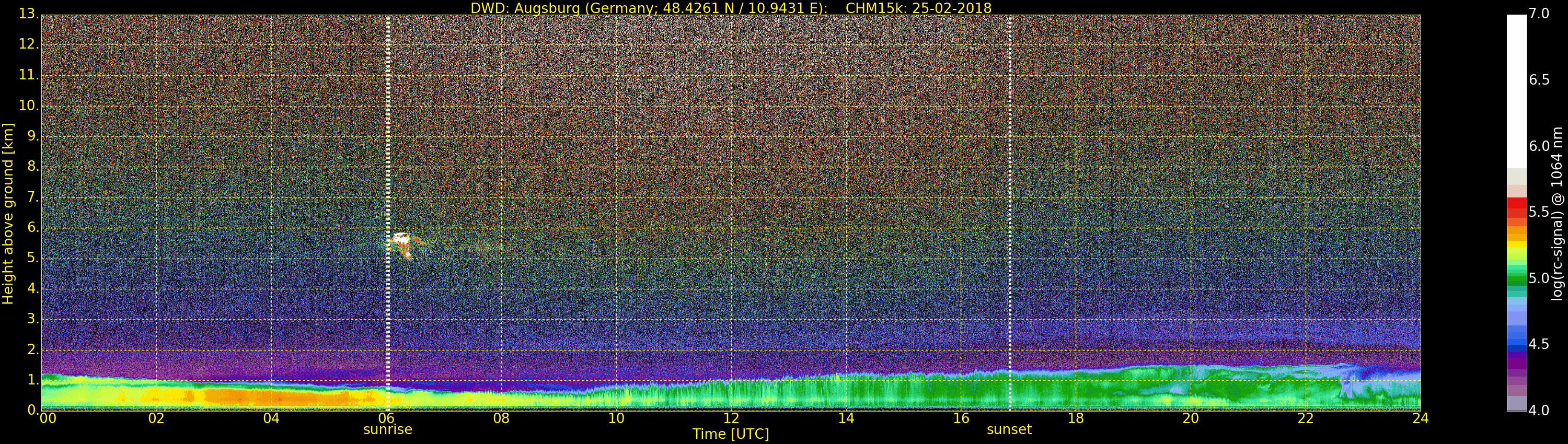This screenshot has width=1568, height=444.
Task: Click the "04" time axis tick label
Action: [271, 418]
